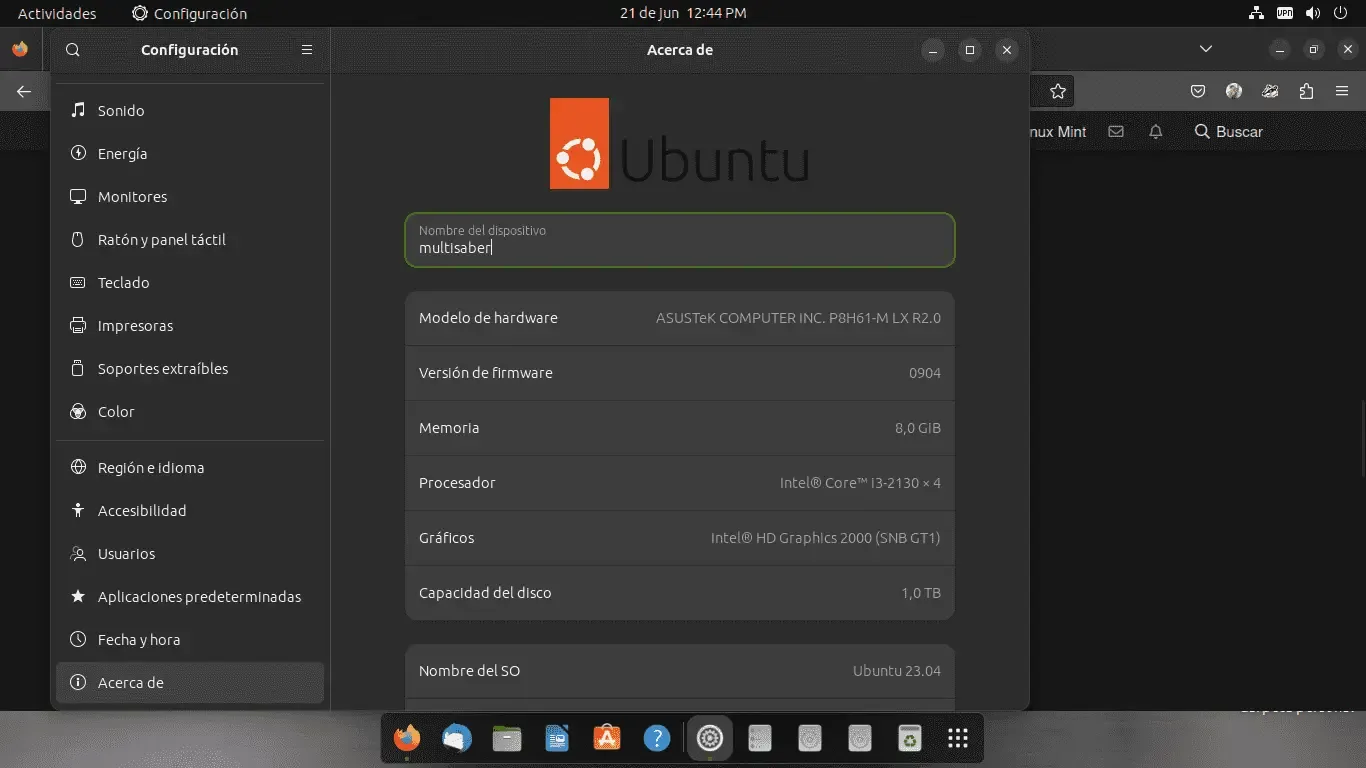This screenshot has width=1366, height=768.
Task: Open the Configuración hamburger menu
Action: [x=307, y=50]
